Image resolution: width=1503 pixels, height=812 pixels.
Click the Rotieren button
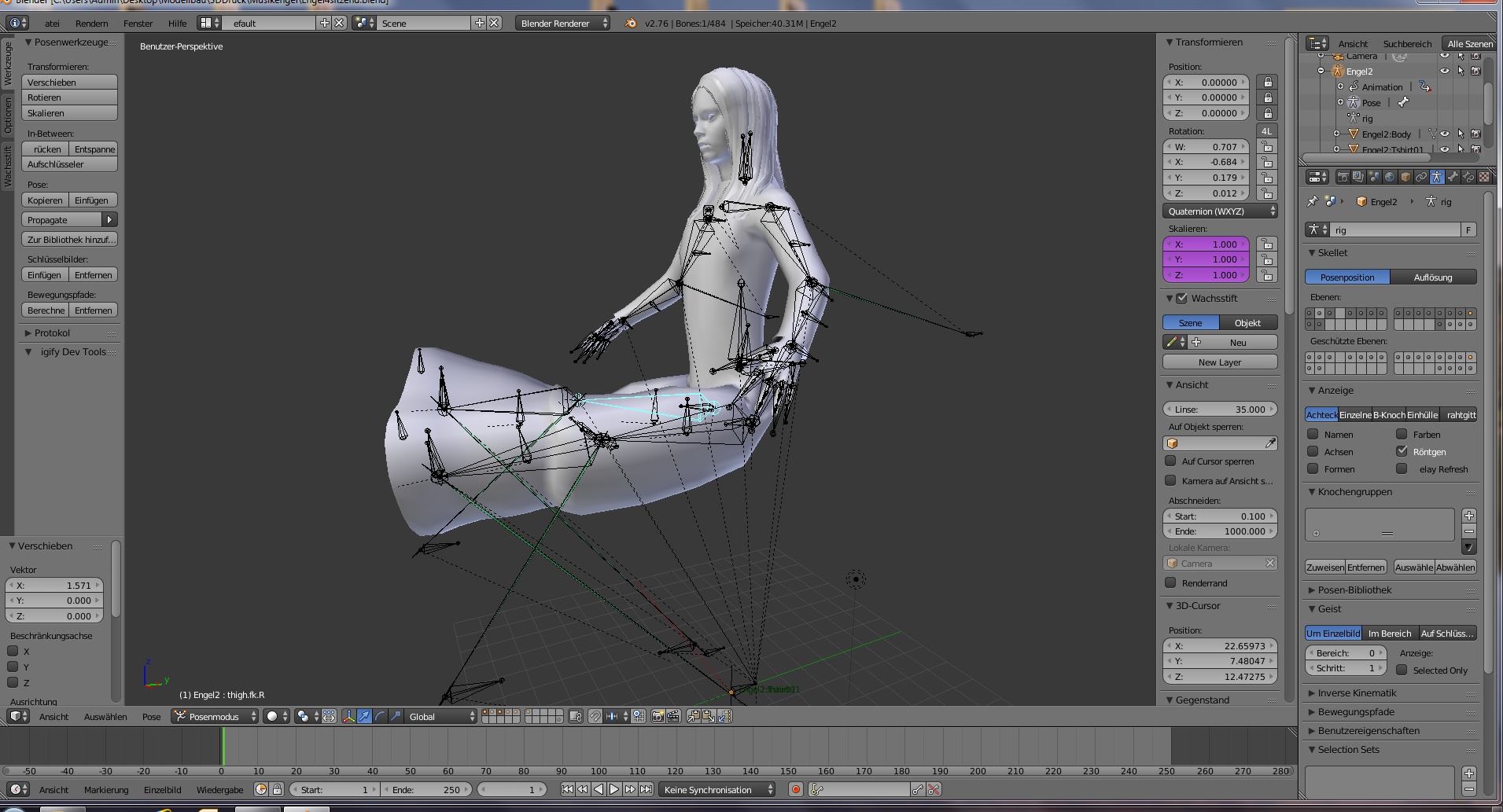[69, 97]
